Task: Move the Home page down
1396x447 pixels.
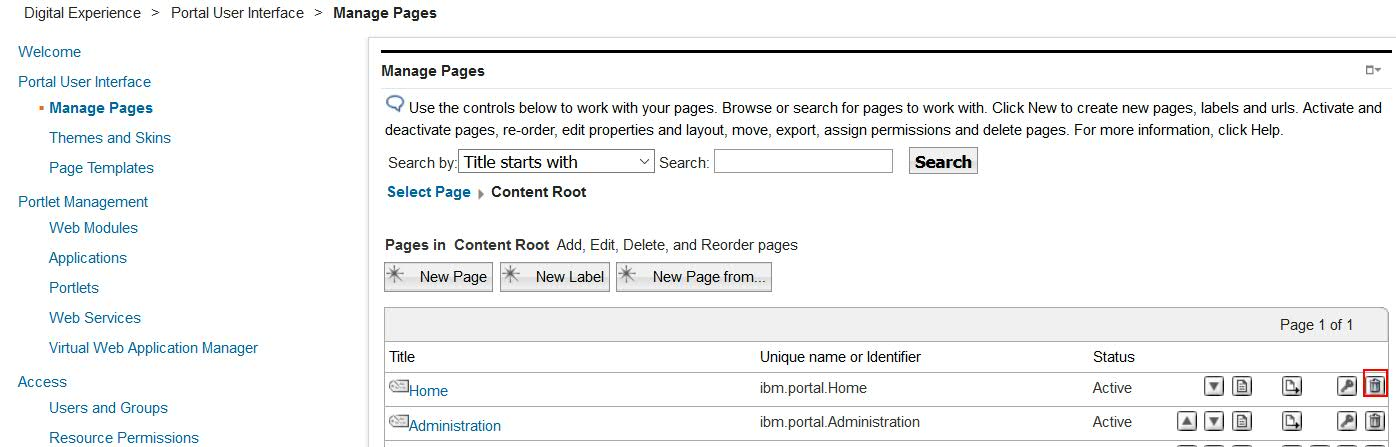Action: pyautogui.click(x=1214, y=386)
